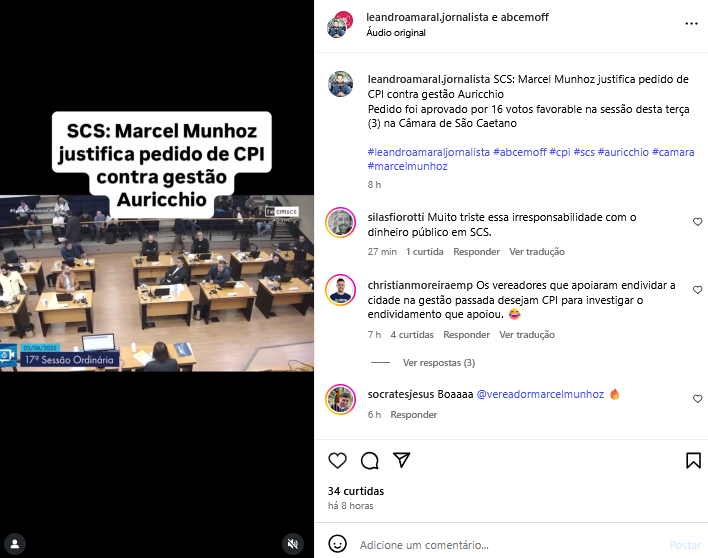
Task: Open the 34 curtidas likes list
Action: pyautogui.click(x=356, y=491)
